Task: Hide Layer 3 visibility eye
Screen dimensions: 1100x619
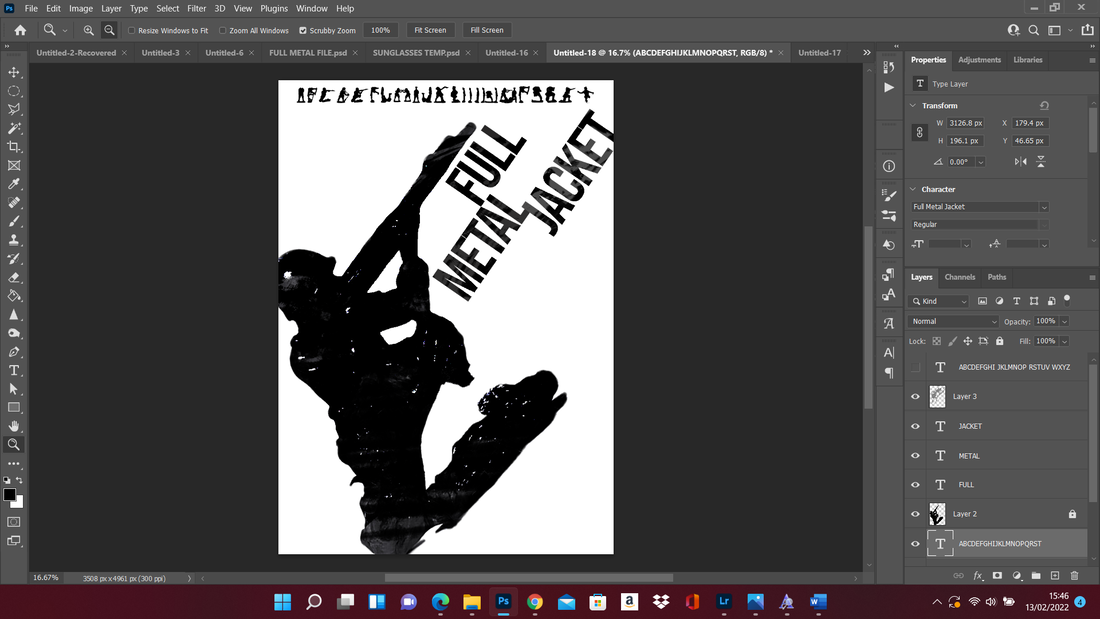Action: point(915,397)
